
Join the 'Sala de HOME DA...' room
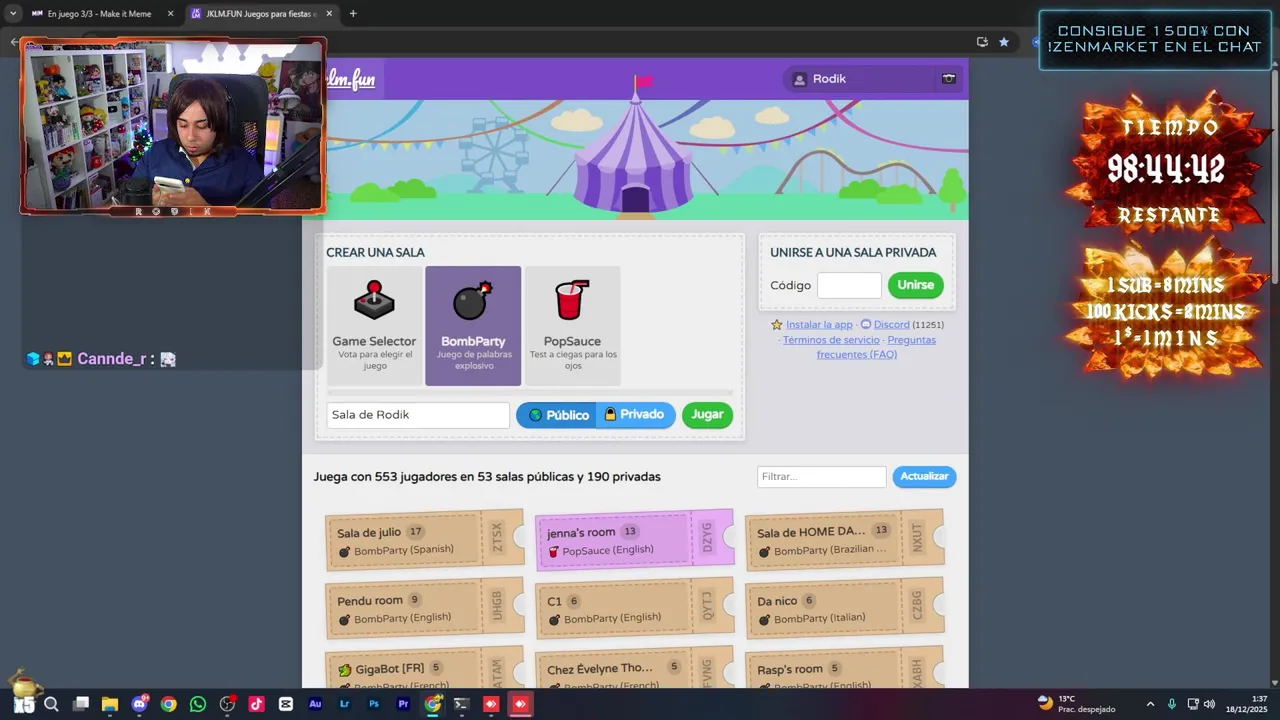coord(845,540)
